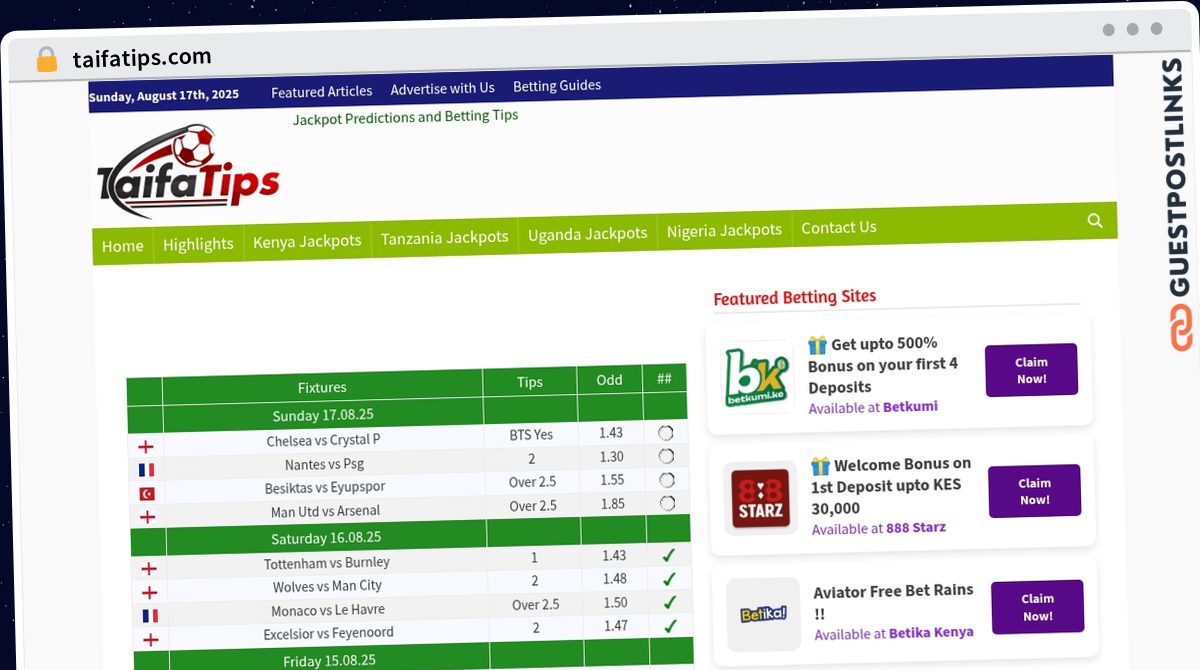The image size is (1200, 670).
Task: Click Tottenham vs Burnley fixture
Action: [x=327, y=563]
